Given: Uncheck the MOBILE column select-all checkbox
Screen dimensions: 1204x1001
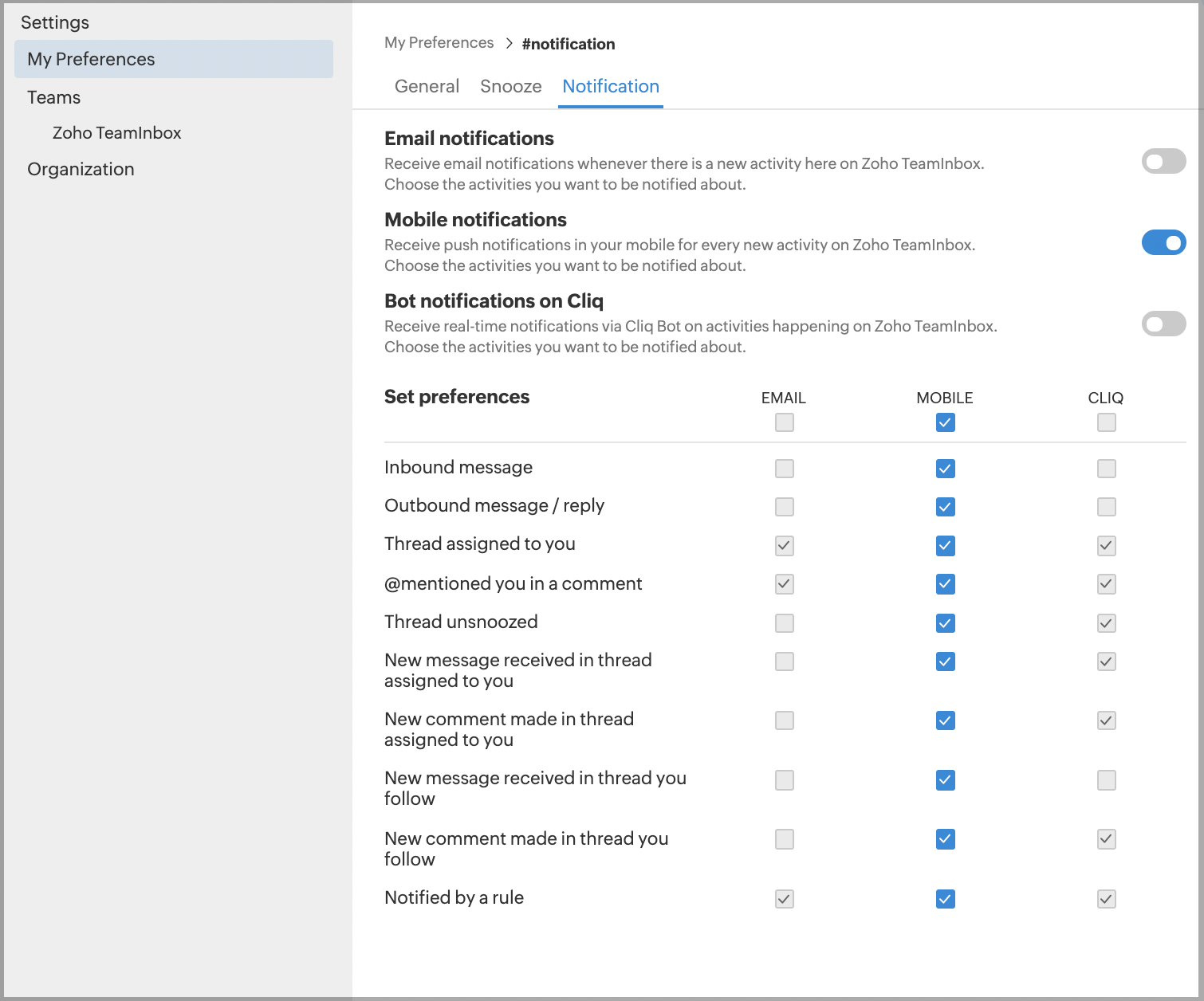Looking at the screenshot, I should (x=945, y=422).
